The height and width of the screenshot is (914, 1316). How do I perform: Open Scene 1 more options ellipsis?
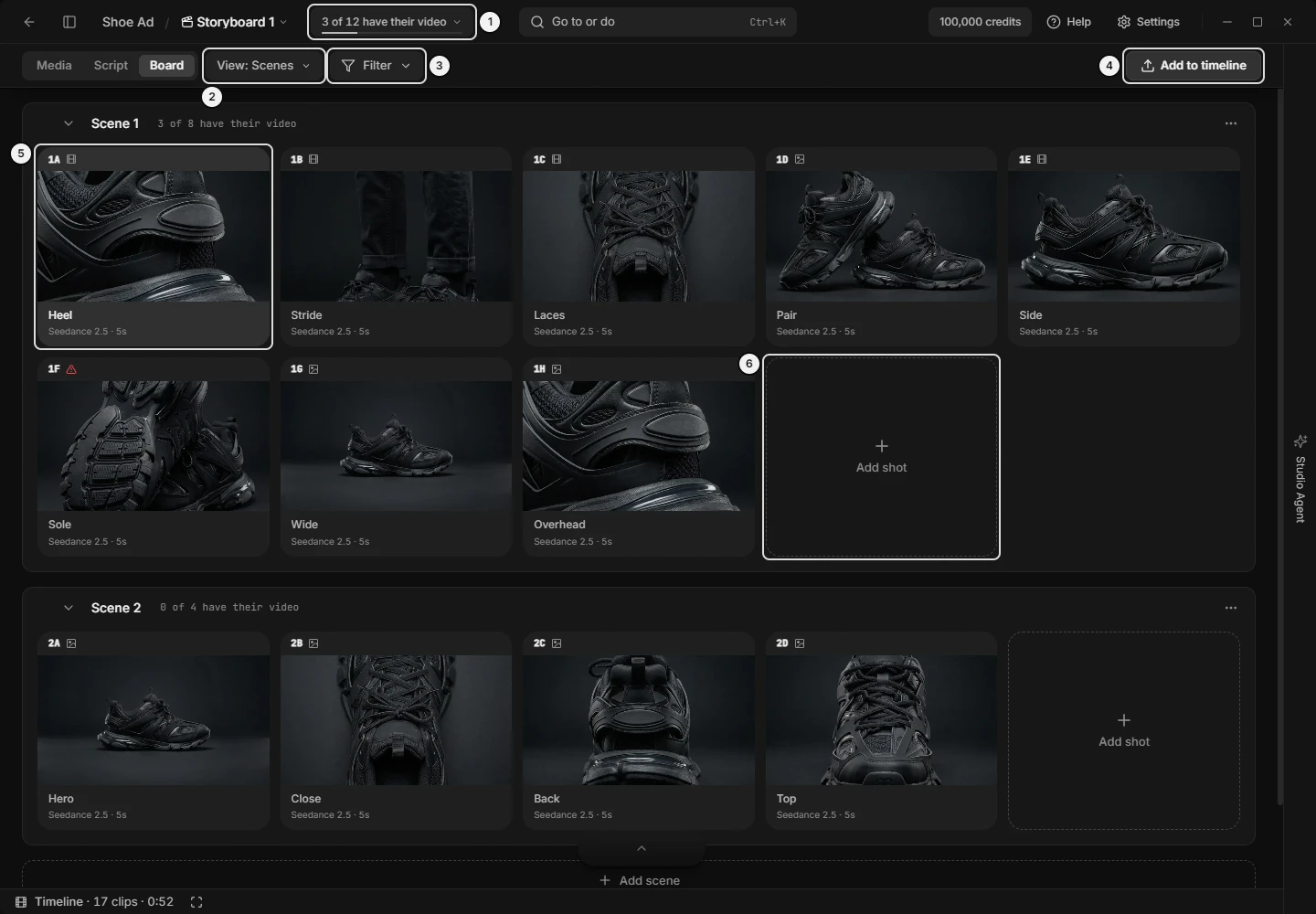(x=1231, y=123)
